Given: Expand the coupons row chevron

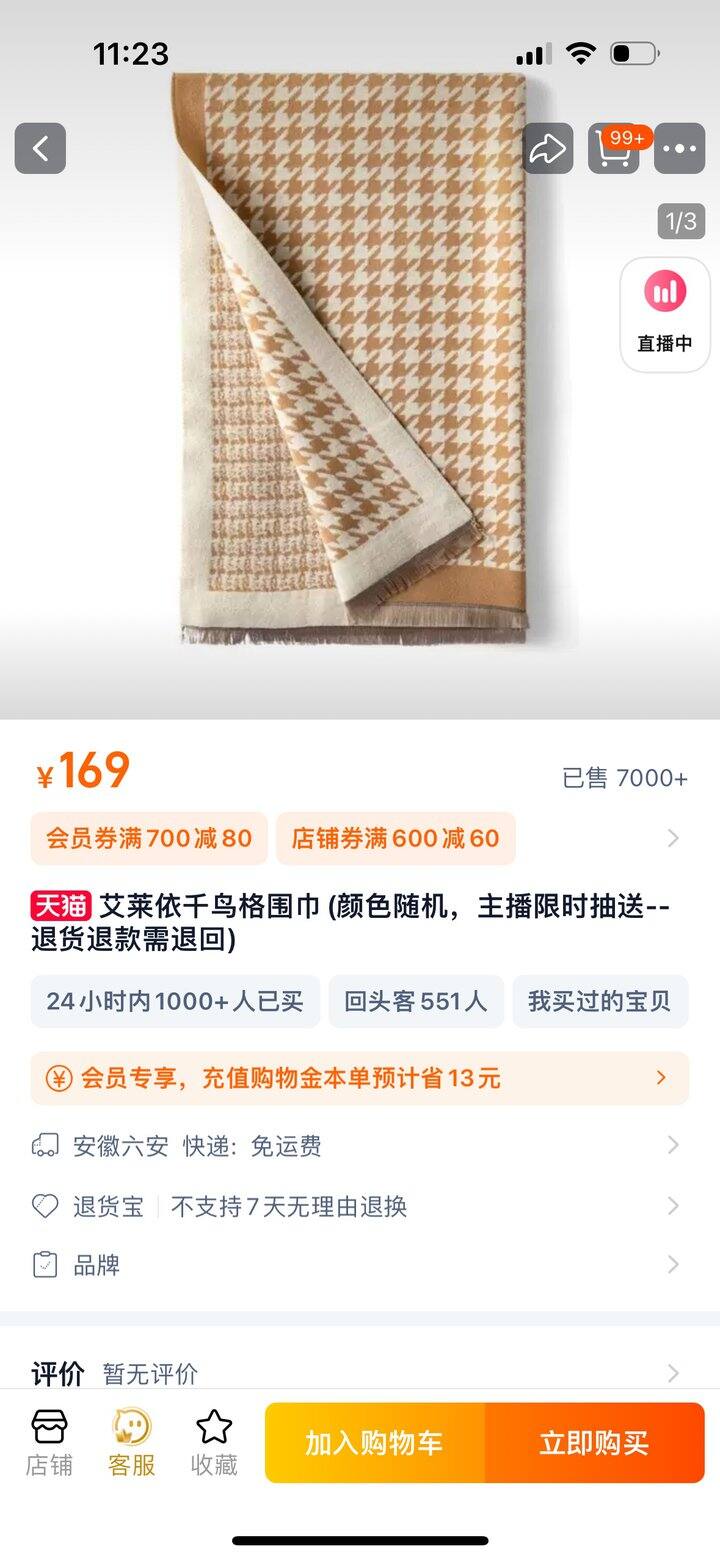Looking at the screenshot, I should click(673, 838).
